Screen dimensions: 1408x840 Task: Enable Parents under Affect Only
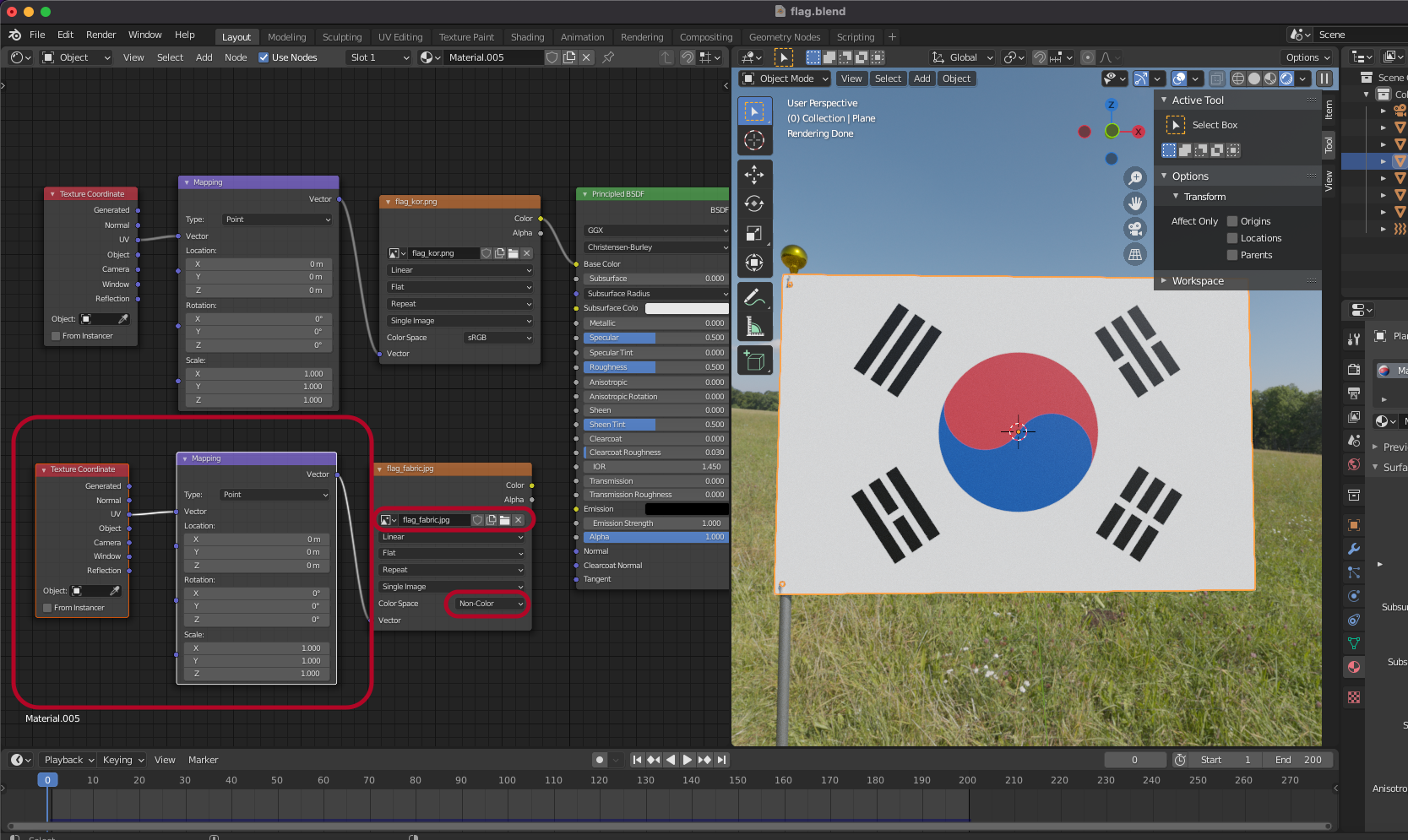[1232, 255]
